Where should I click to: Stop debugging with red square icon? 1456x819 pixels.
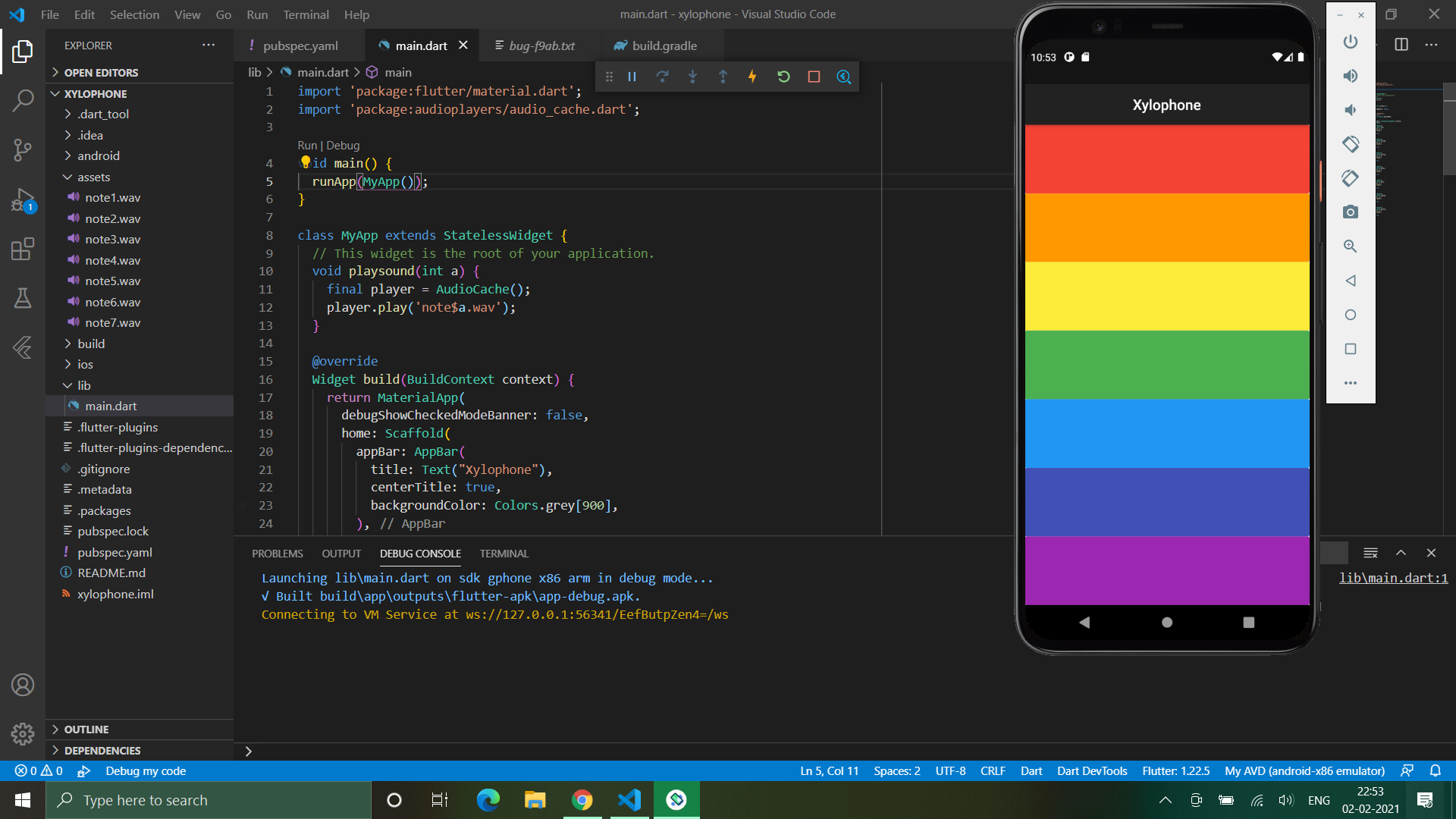[814, 77]
